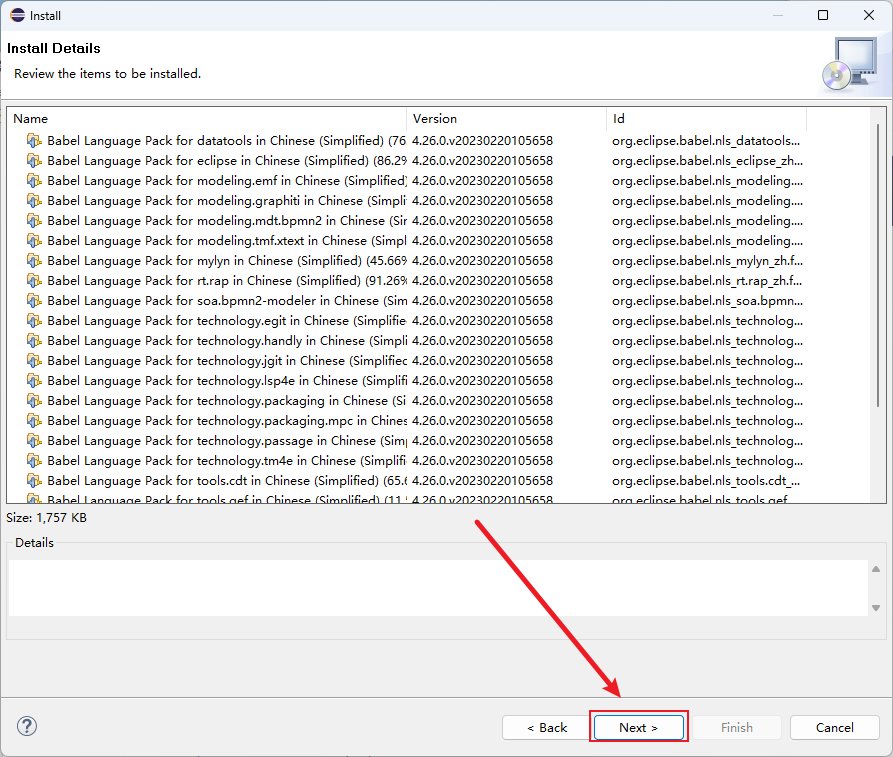Maximize the Install dialog window
Screen dimensions: 893x757
823,15
